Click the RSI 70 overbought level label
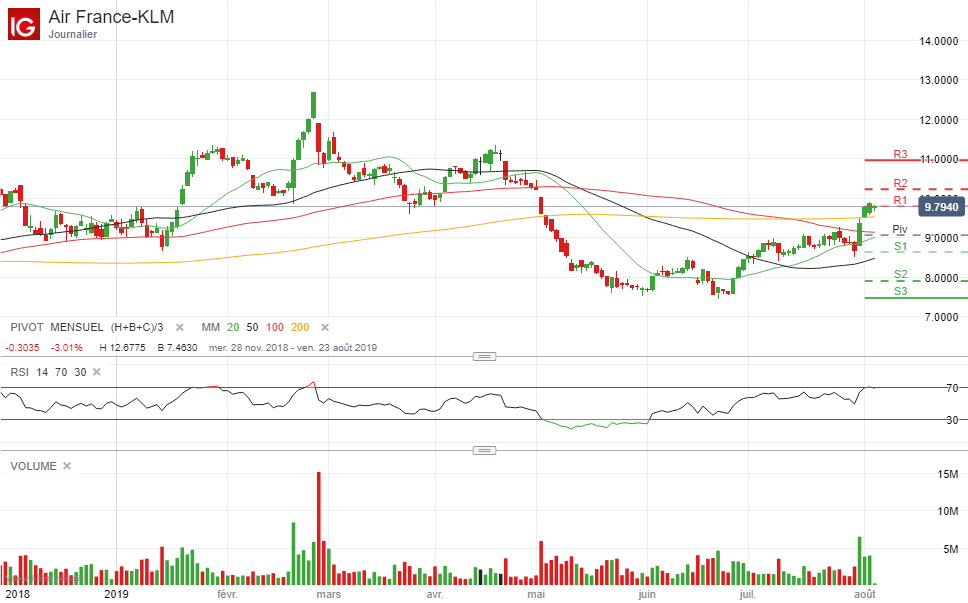Image resolution: width=968 pixels, height=603 pixels. (x=952, y=388)
